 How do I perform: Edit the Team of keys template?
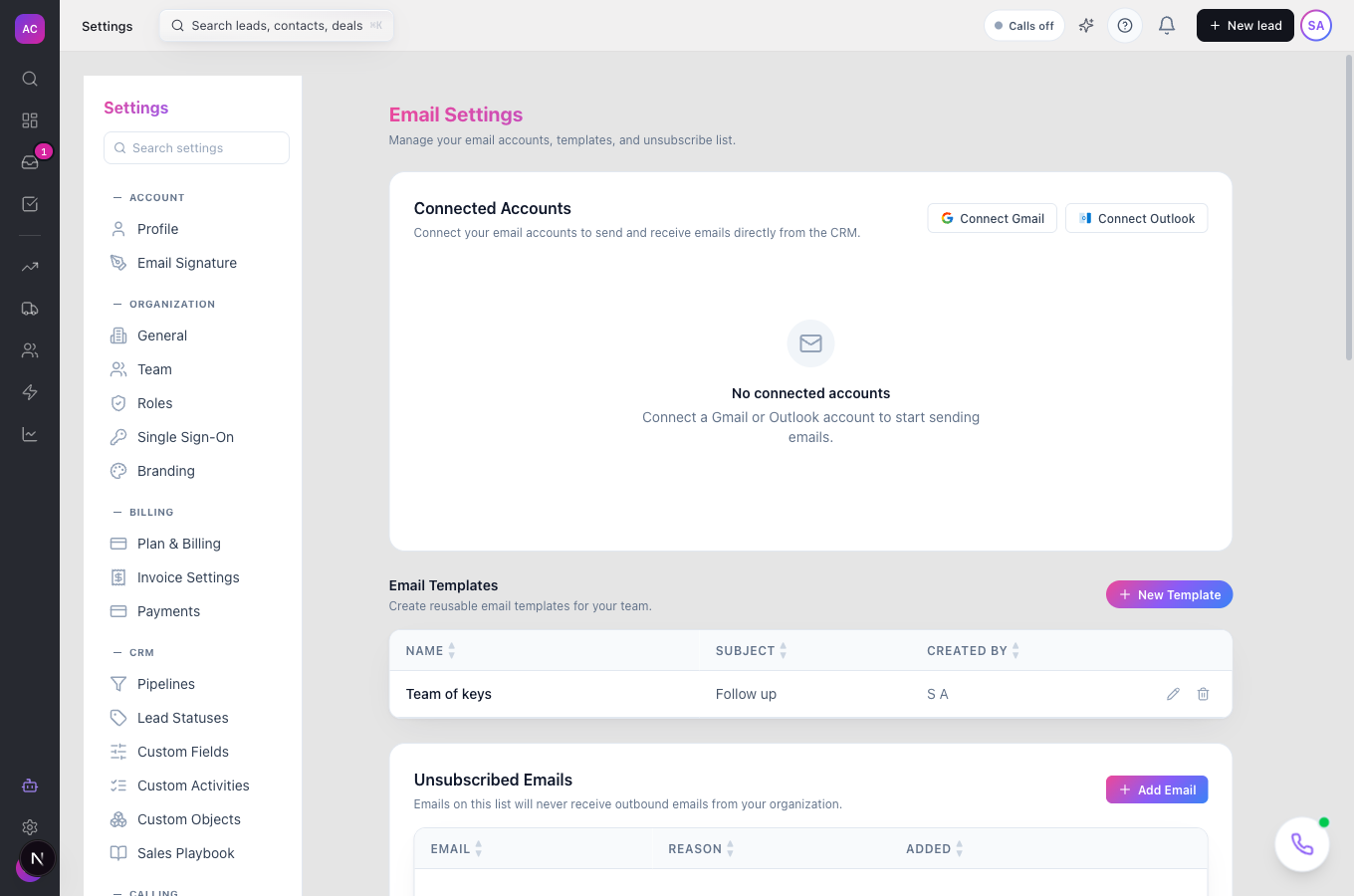pos(1173,694)
